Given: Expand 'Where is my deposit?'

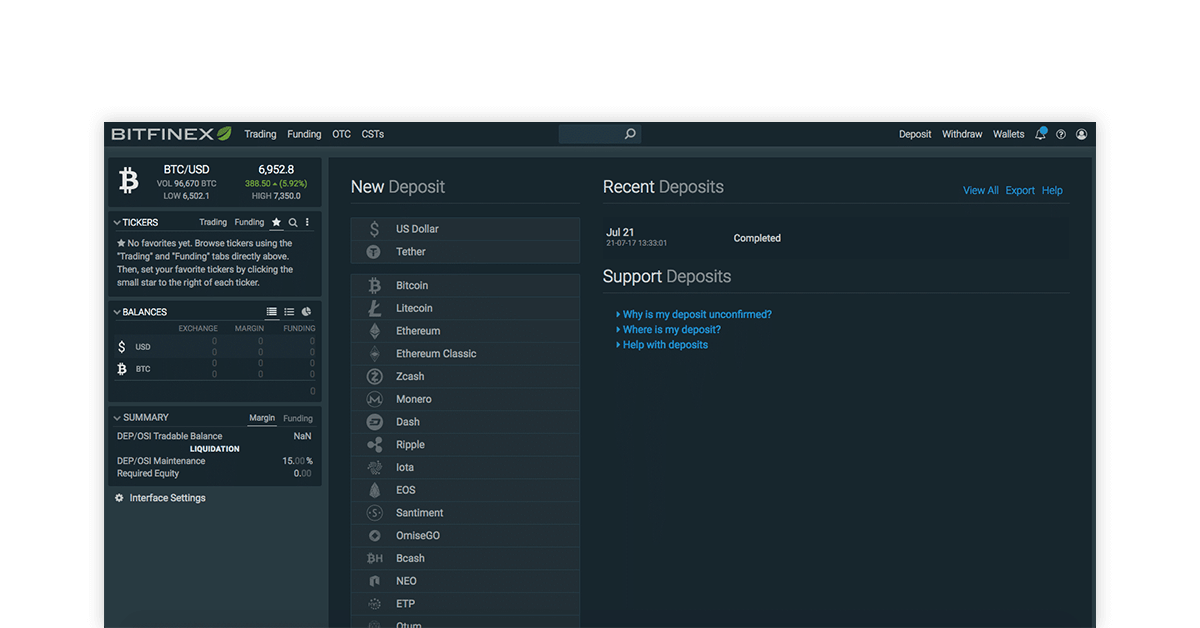Looking at the screenshot, I should (x=671, y=329).
